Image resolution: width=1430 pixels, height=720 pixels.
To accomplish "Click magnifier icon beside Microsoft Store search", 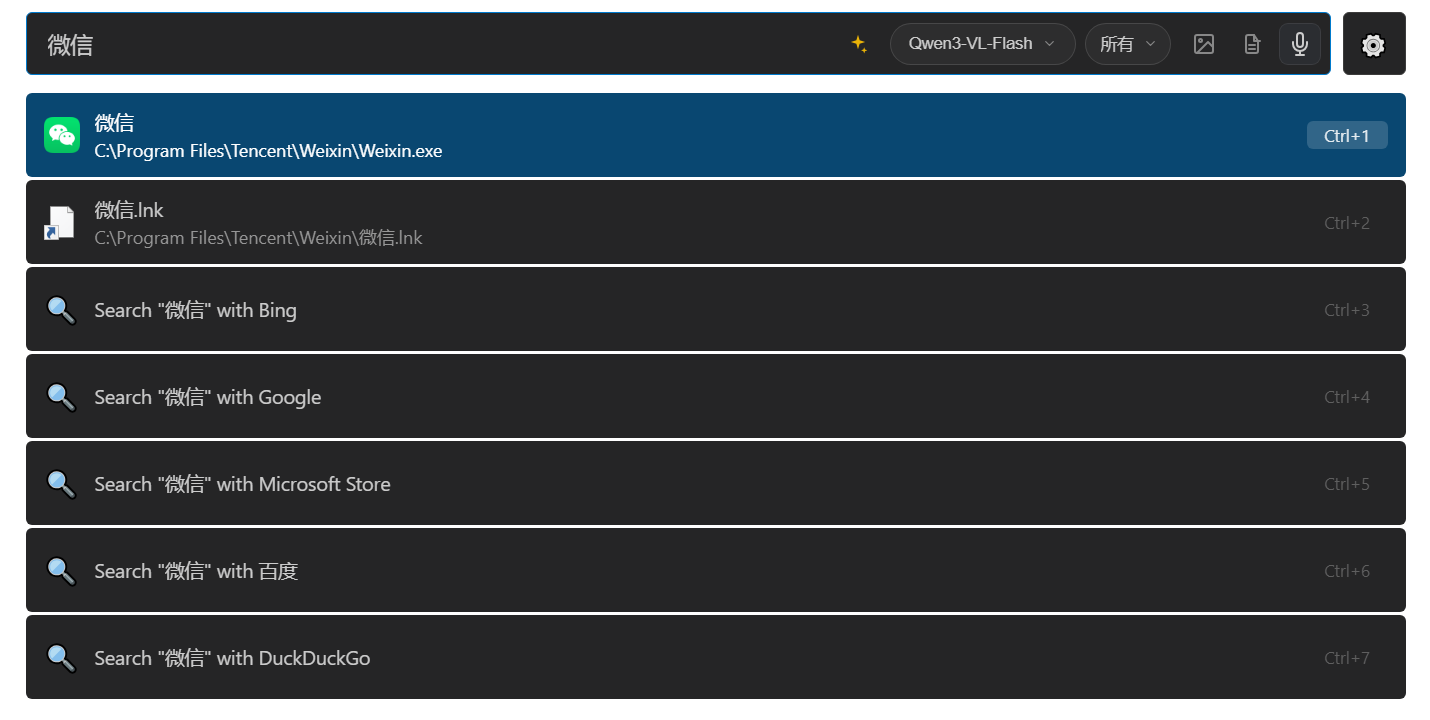I will (x=61, y=484).
